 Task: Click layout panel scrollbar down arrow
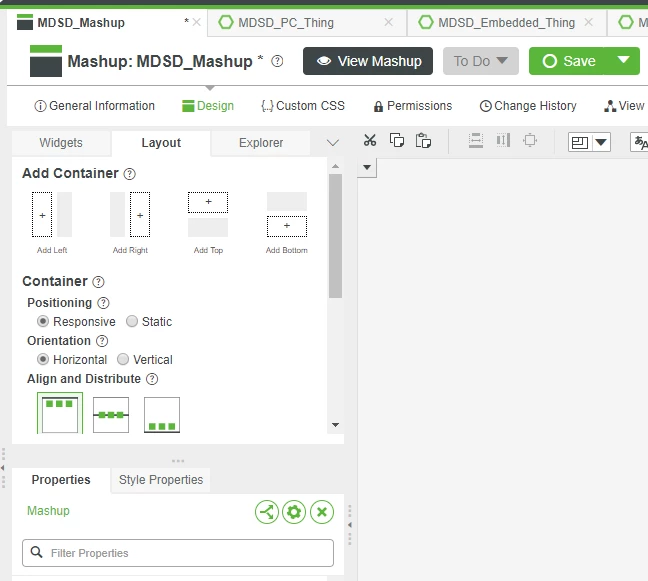[336, 425]
